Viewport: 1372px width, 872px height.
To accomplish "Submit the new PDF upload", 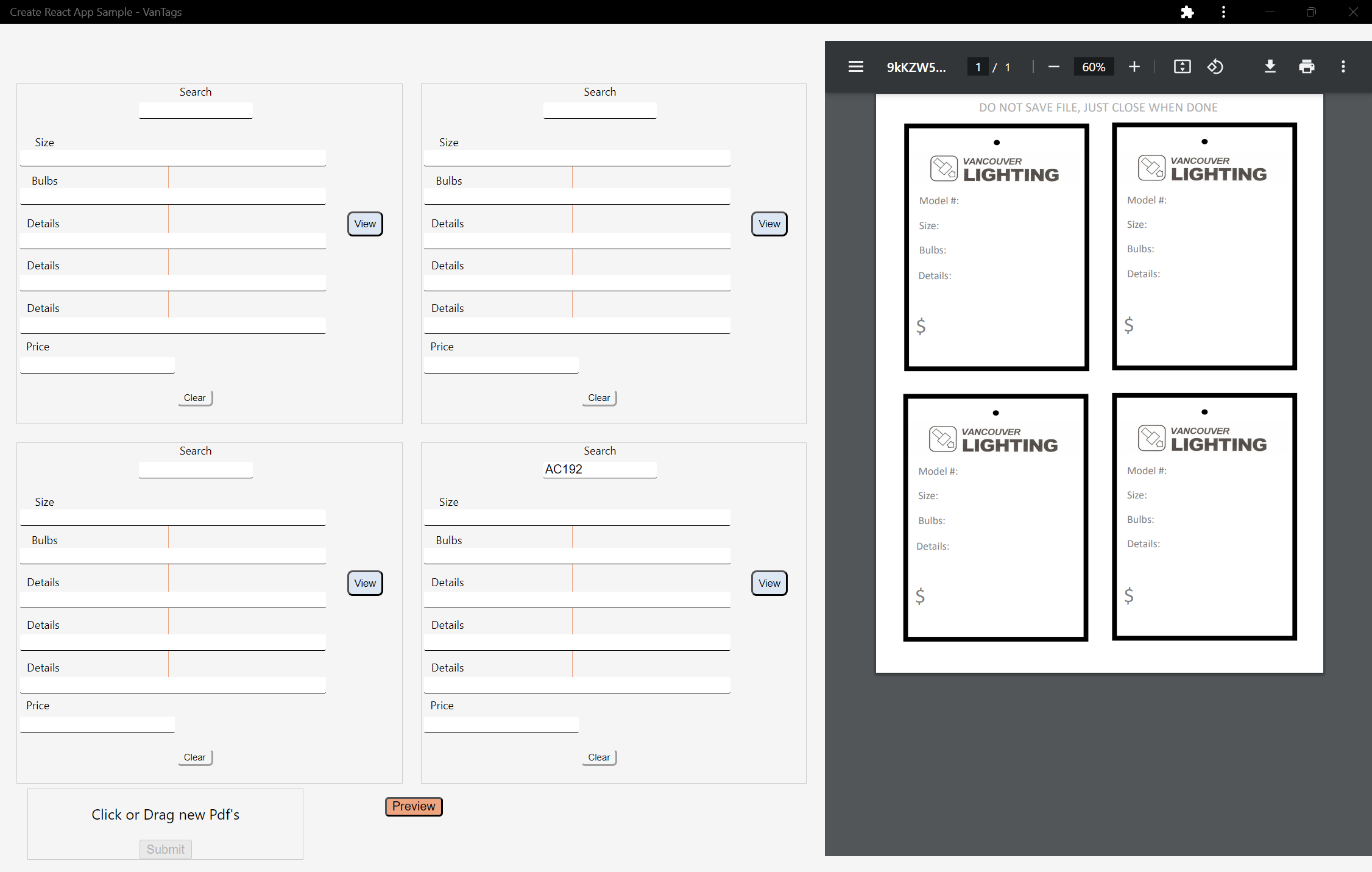I will pos(165,849).
